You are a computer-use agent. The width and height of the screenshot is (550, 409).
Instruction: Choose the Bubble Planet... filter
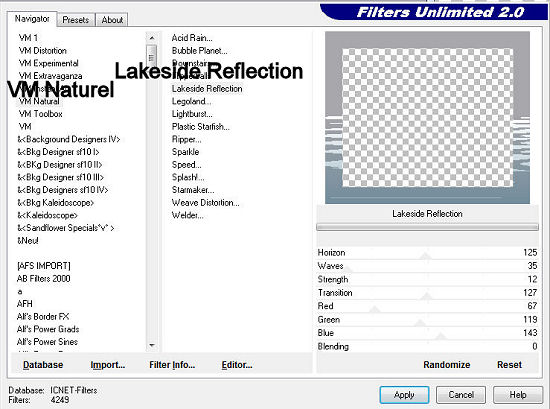click(x=199, y=51)
